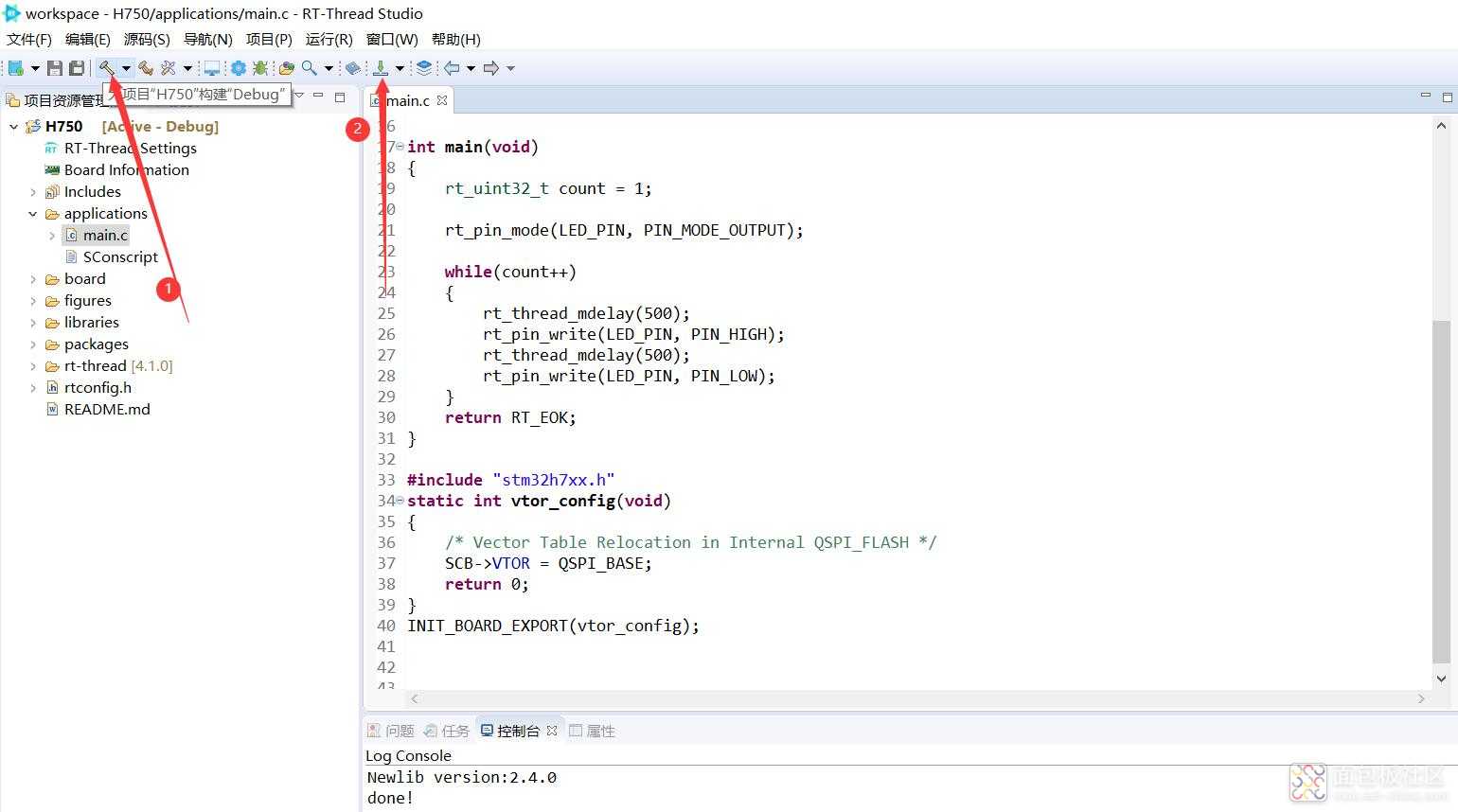
Task: Collapse the H750 project tree node
Action: [13, 126]
